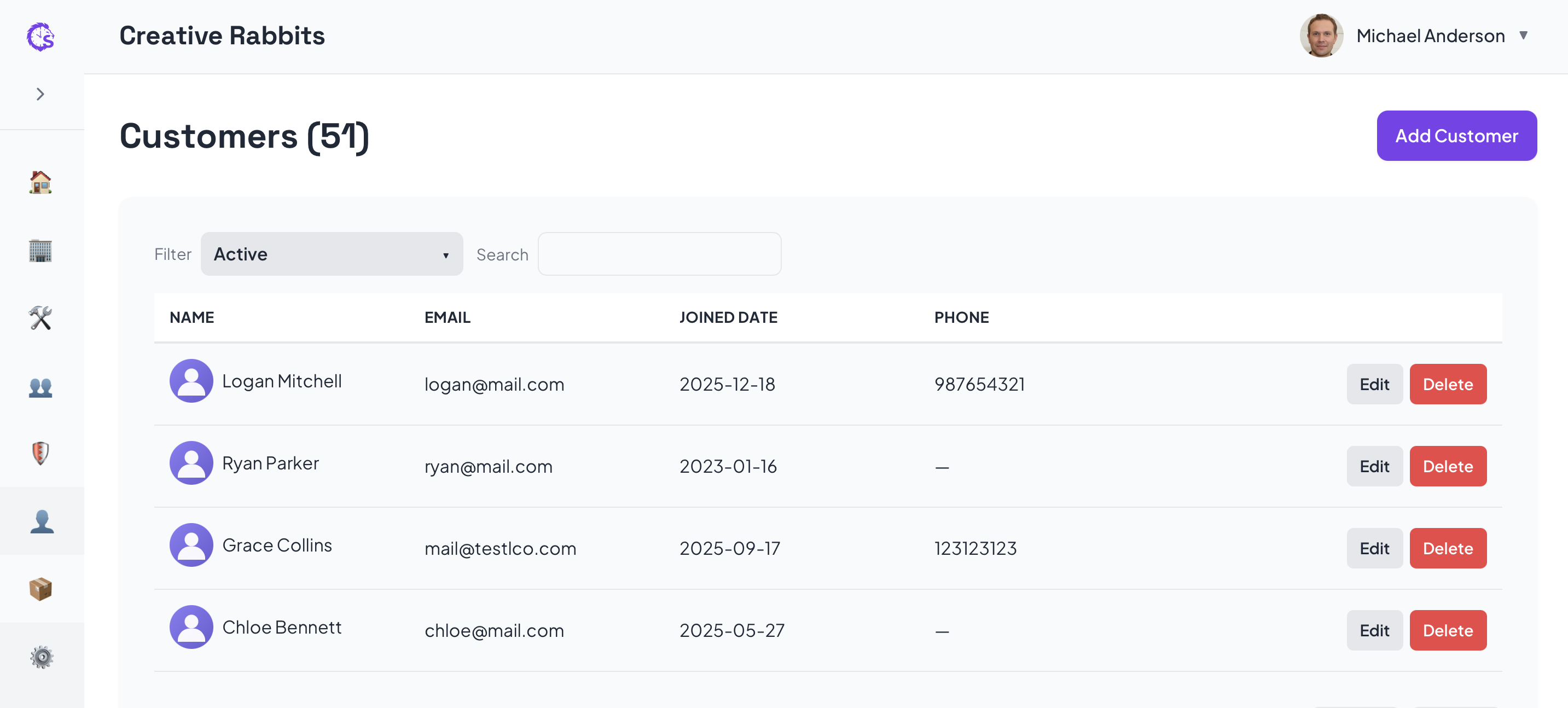
Task: Click the Add Customer button
Action: 1456,136
